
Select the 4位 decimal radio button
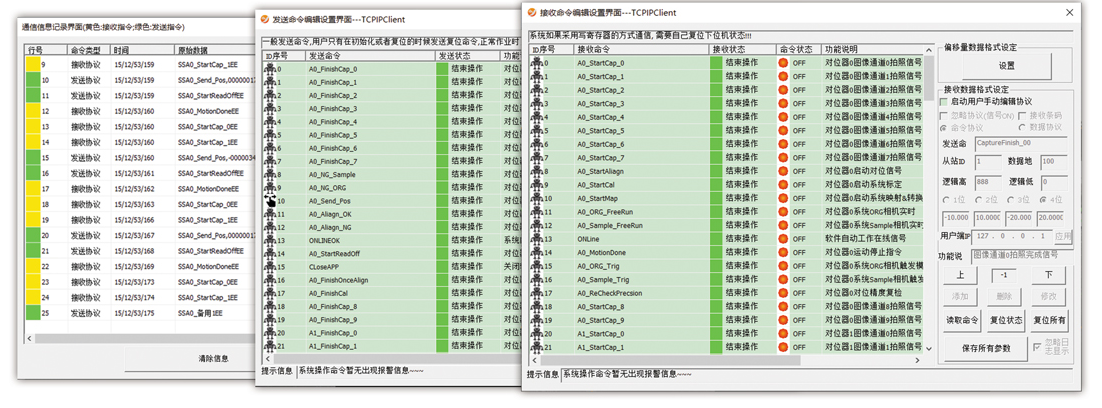[x=1044, y=200]
